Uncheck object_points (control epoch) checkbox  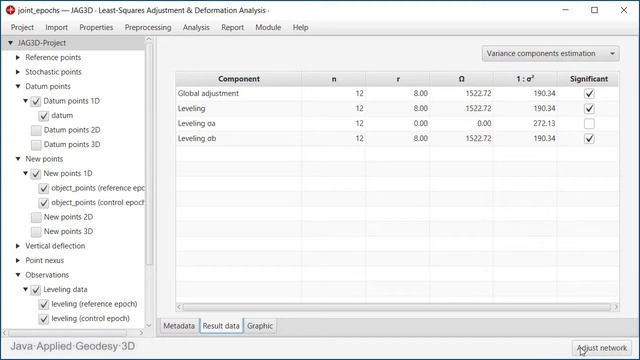(x=44, y=203)
